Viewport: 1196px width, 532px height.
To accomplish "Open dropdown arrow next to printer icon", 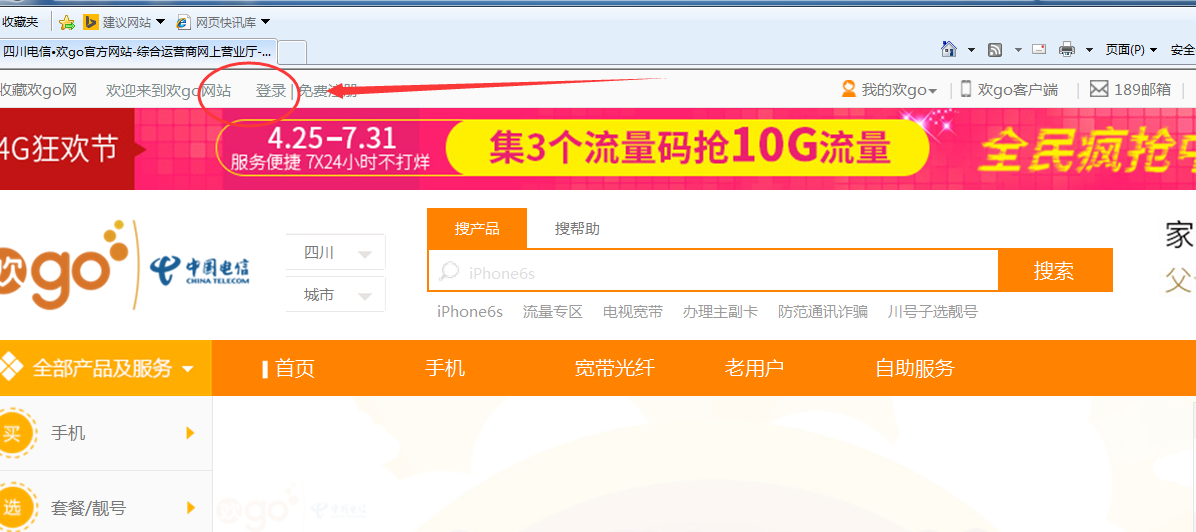I will 1089,50.
